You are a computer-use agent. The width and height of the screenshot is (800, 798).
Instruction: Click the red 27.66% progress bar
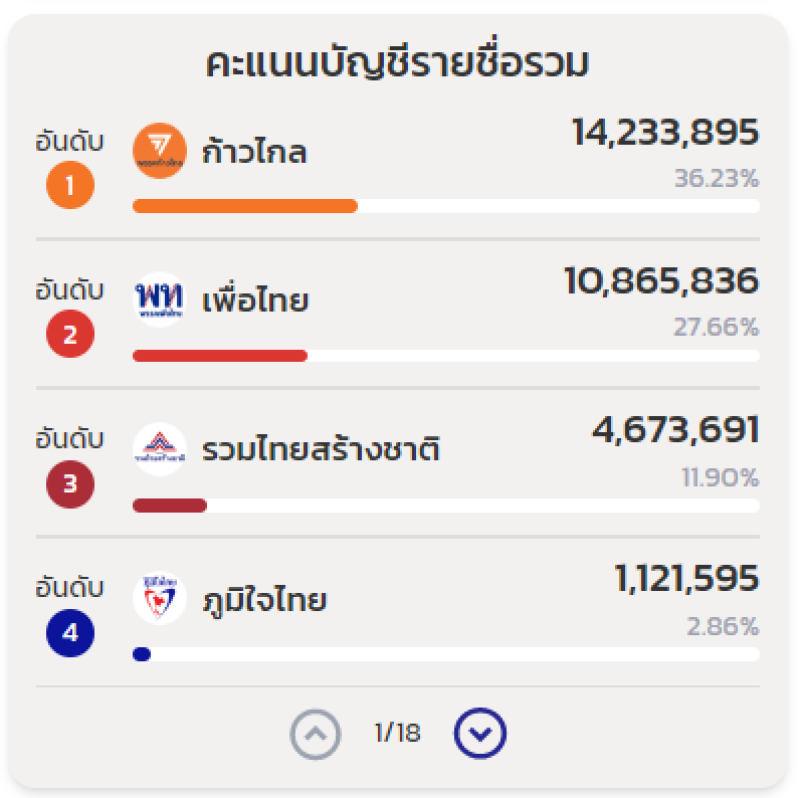coord(446,356)
